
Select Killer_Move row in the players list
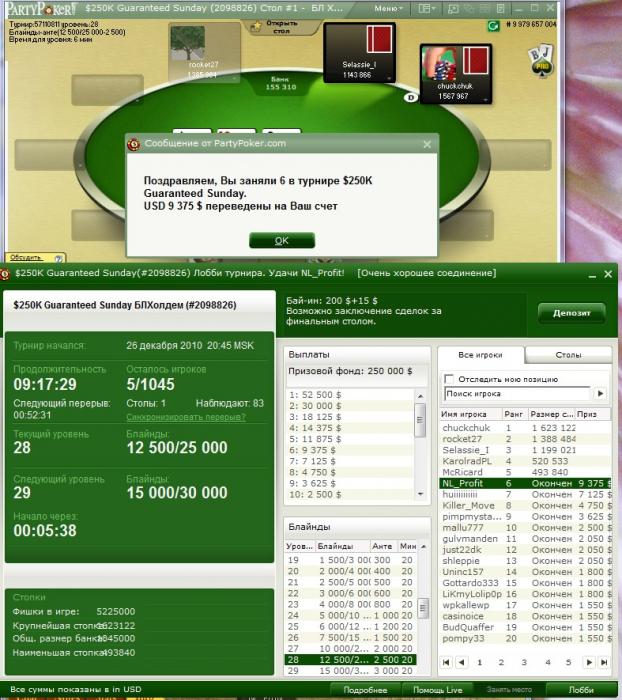click(525, 505)
